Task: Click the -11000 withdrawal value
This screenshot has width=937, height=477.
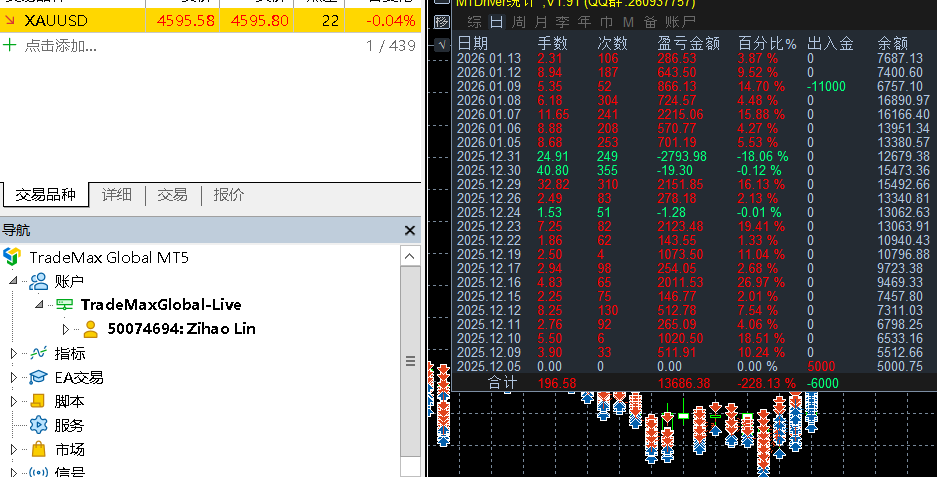Action: 826,86
